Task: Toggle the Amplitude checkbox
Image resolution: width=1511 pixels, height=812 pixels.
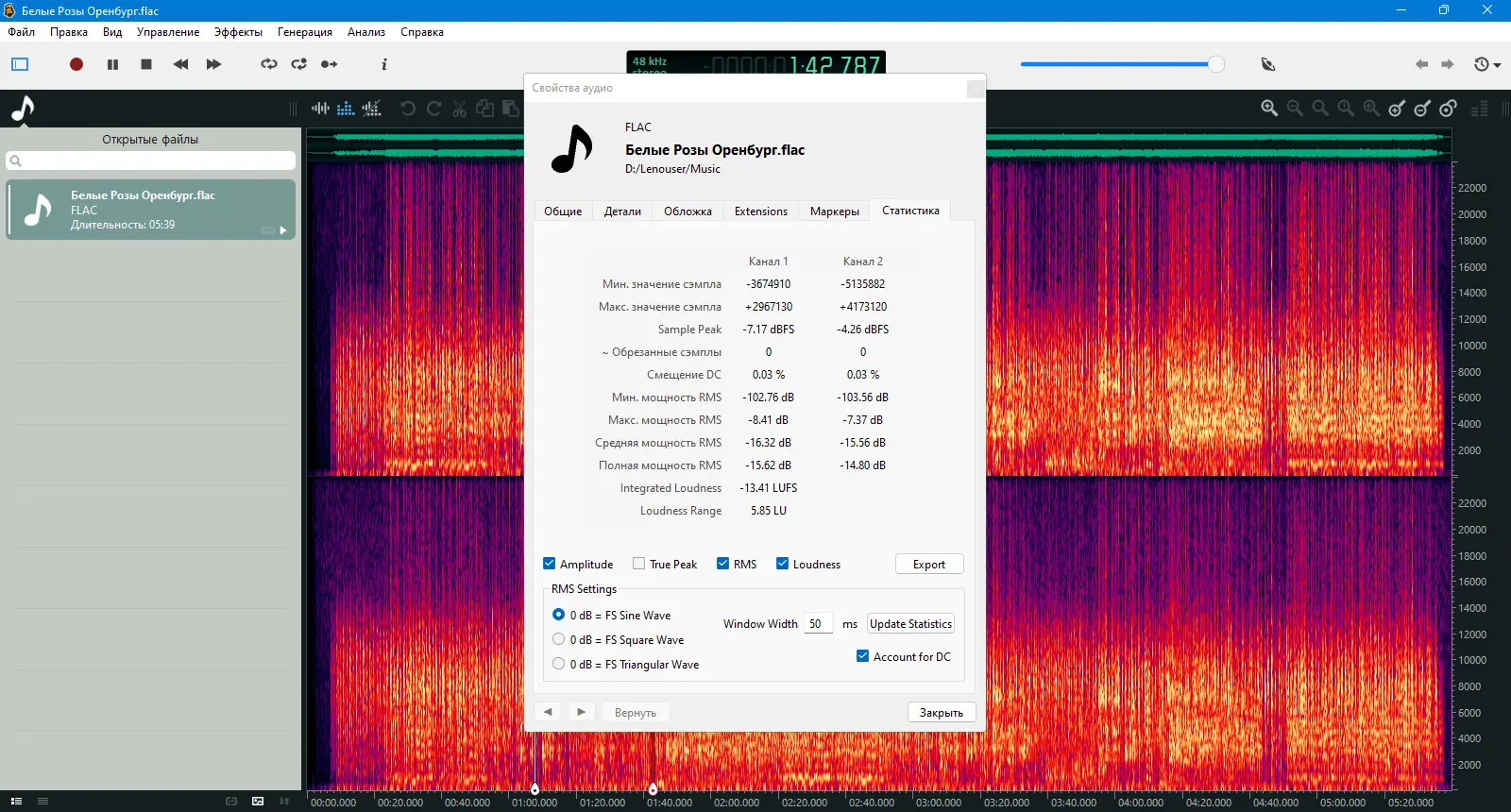Action: click(549, 564)
